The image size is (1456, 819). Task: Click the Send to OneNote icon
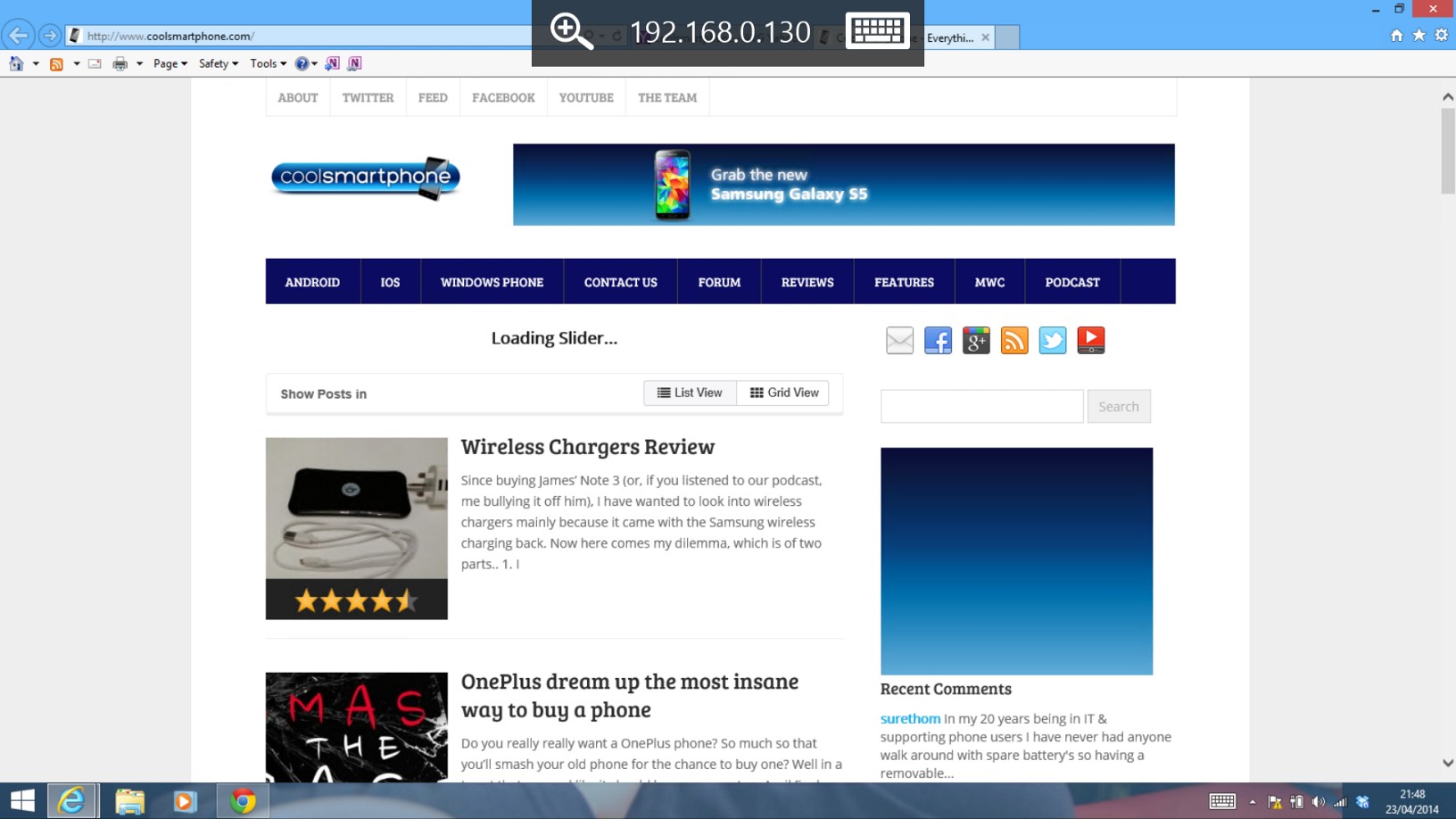coord(333,63)
